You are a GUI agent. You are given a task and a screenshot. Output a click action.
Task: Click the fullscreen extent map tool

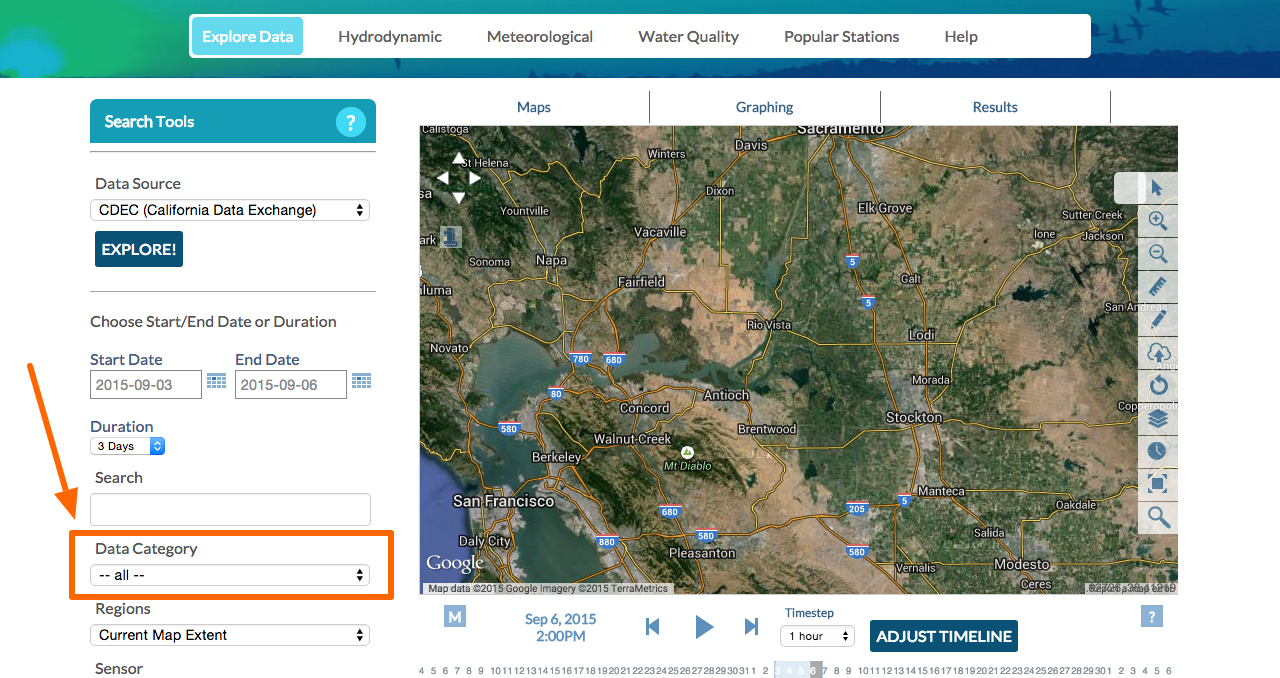coord(1157,484)
